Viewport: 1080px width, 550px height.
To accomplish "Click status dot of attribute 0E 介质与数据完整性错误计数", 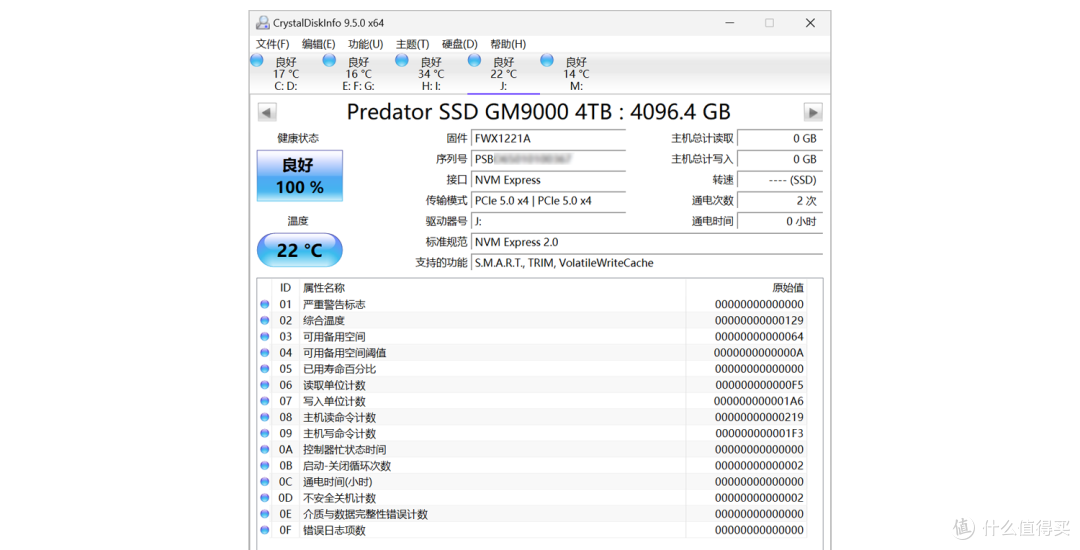I will [264, 514].
